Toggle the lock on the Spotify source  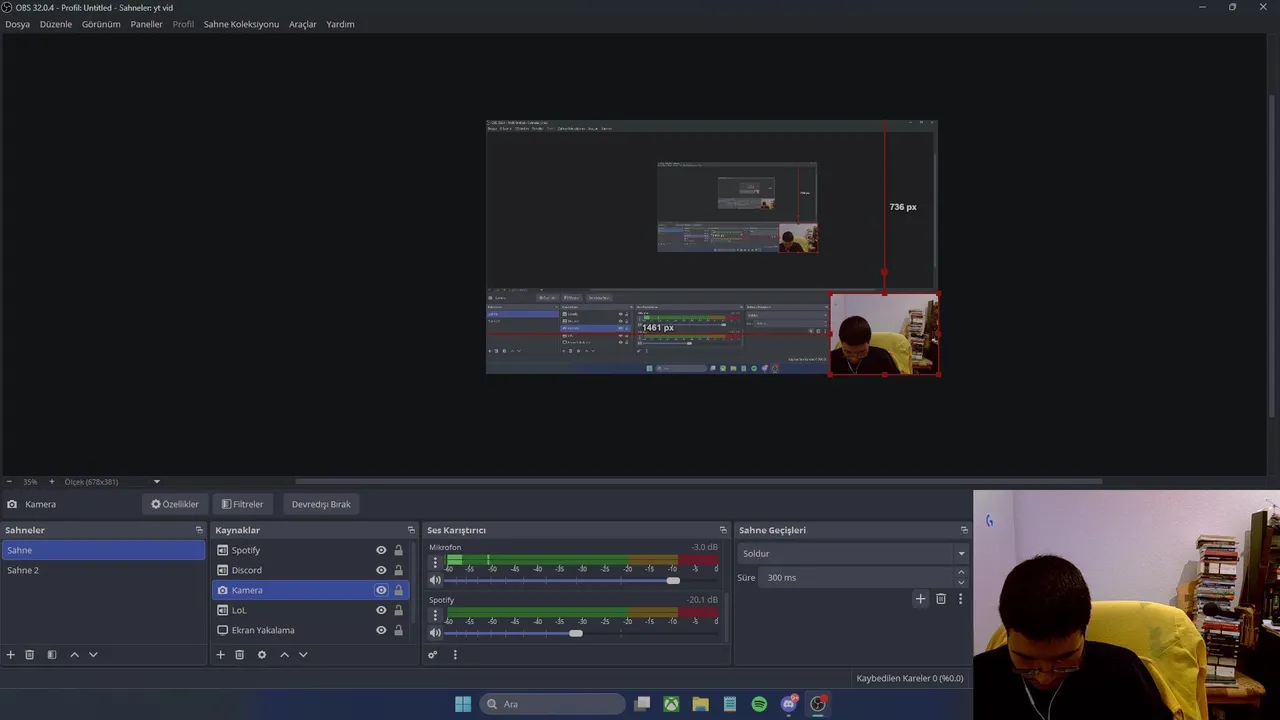[x=399, y=550]
